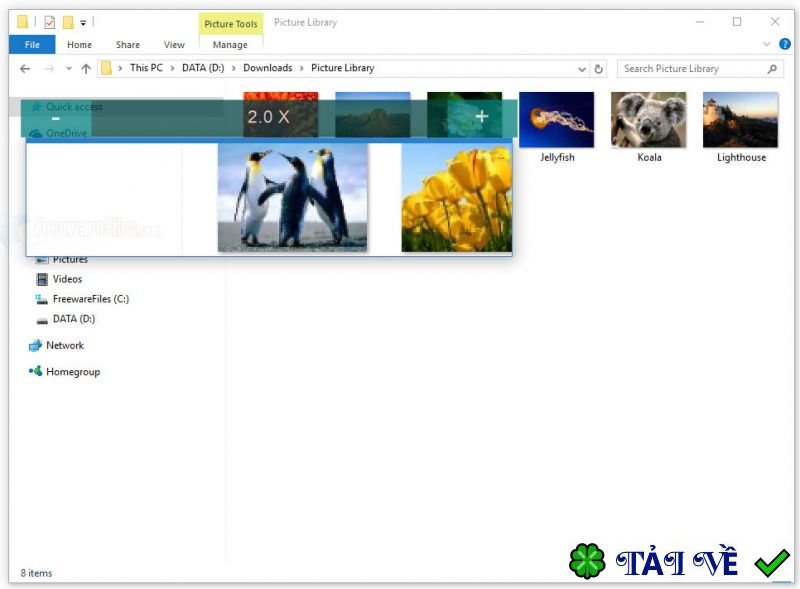Go back with the left arrow button

point(25,68)
